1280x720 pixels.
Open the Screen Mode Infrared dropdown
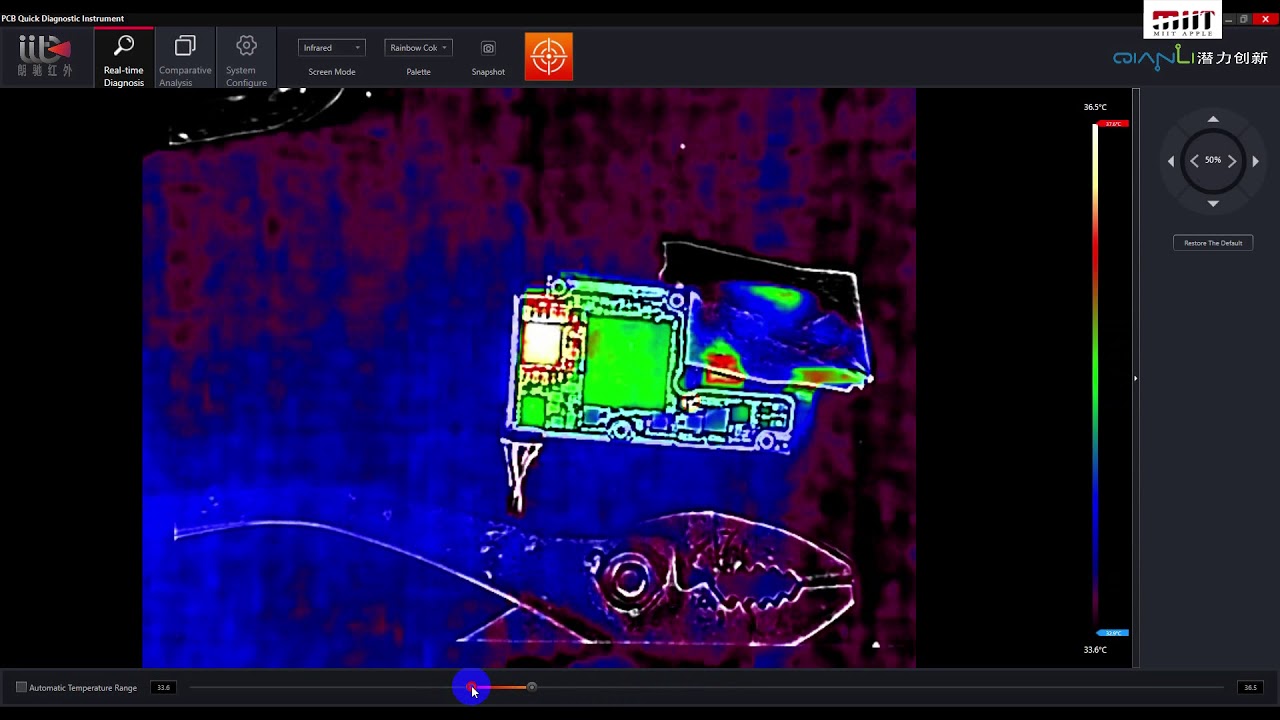point(332,48)
